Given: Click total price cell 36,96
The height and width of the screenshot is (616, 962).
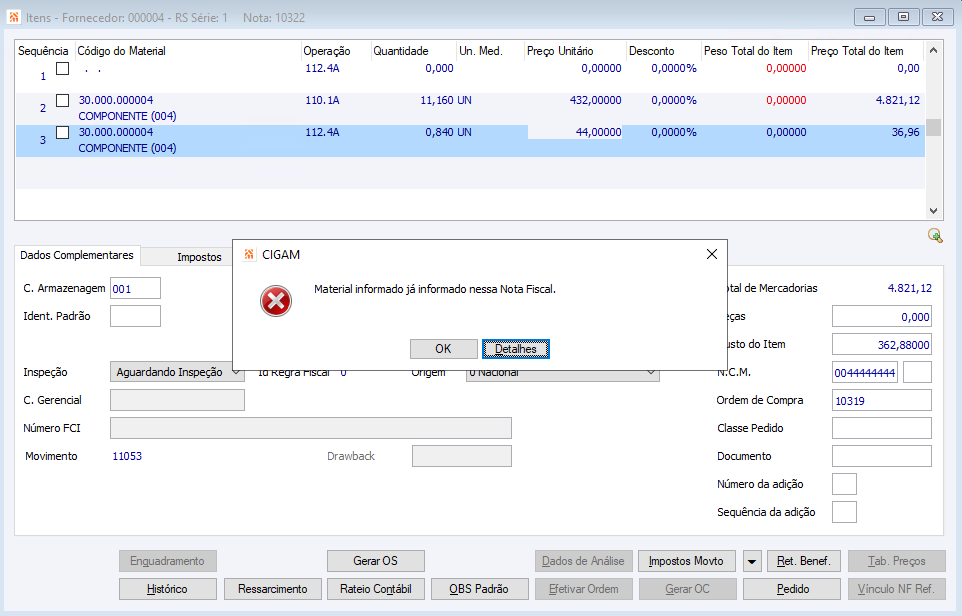Looking at the screenshot, I should [x=906, y=133].
